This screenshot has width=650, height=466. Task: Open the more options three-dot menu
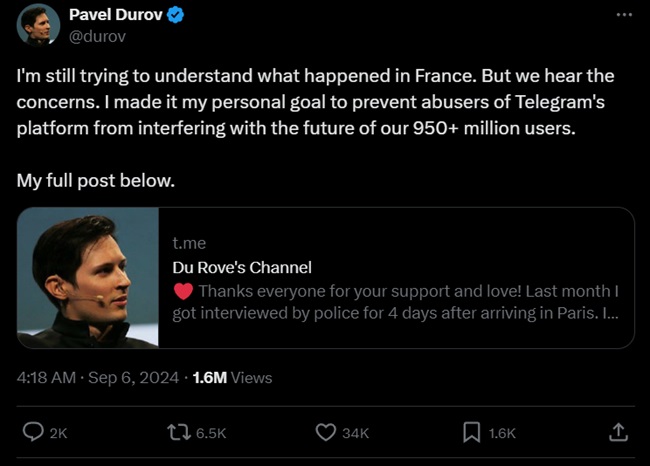pos(623,15)
